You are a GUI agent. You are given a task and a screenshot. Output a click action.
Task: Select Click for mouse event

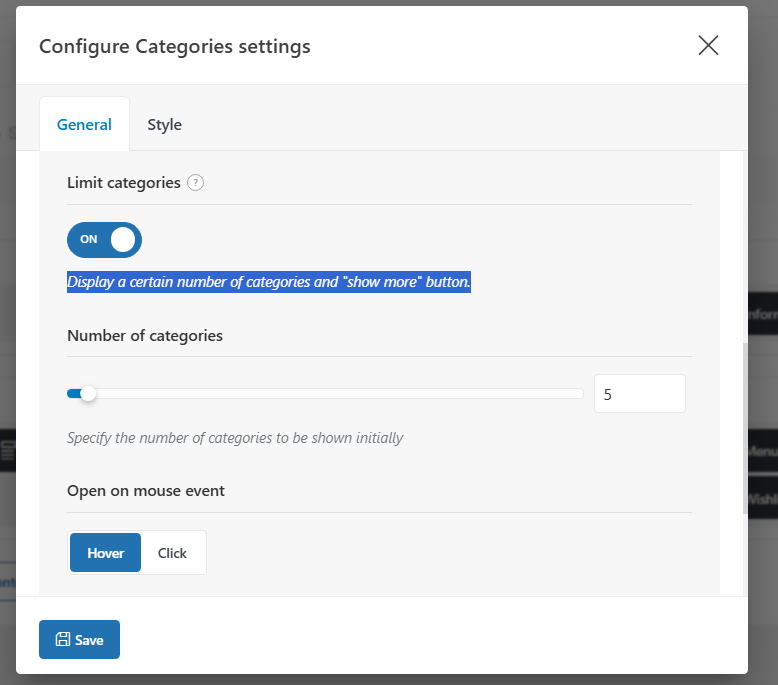click(172, 553)
